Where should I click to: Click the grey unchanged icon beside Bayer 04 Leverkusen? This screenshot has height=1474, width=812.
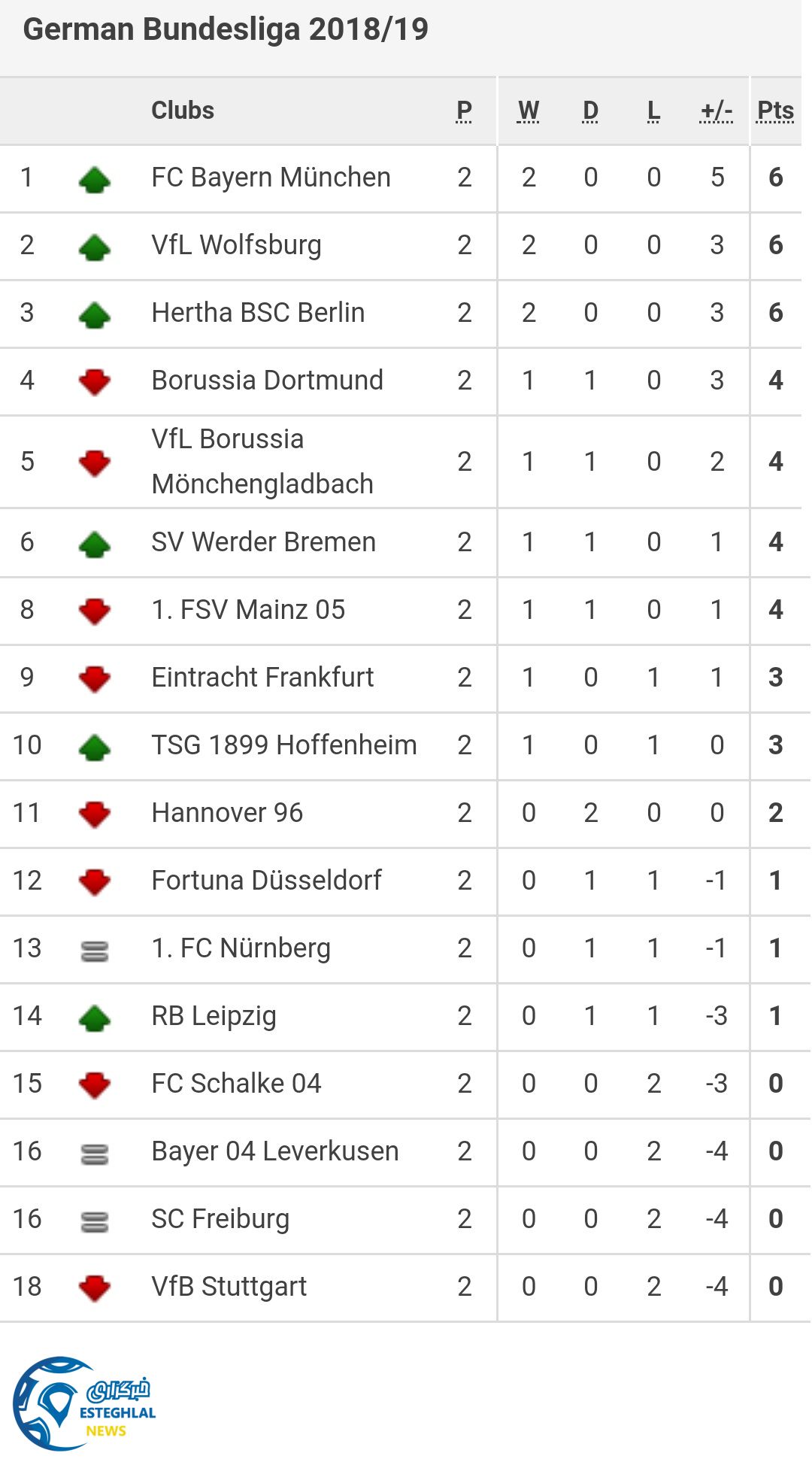pos(95,1154)
